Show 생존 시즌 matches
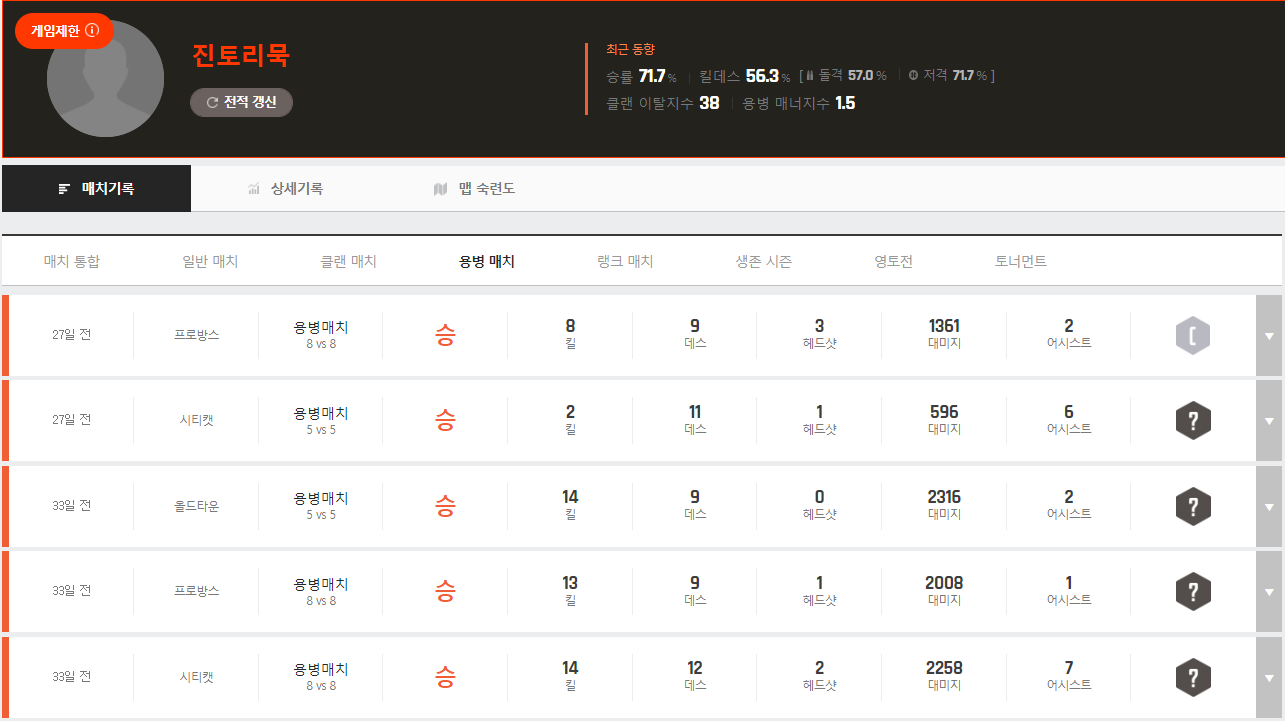The height and width of the screenshot is (721, 1285). (x=763, y=261)
